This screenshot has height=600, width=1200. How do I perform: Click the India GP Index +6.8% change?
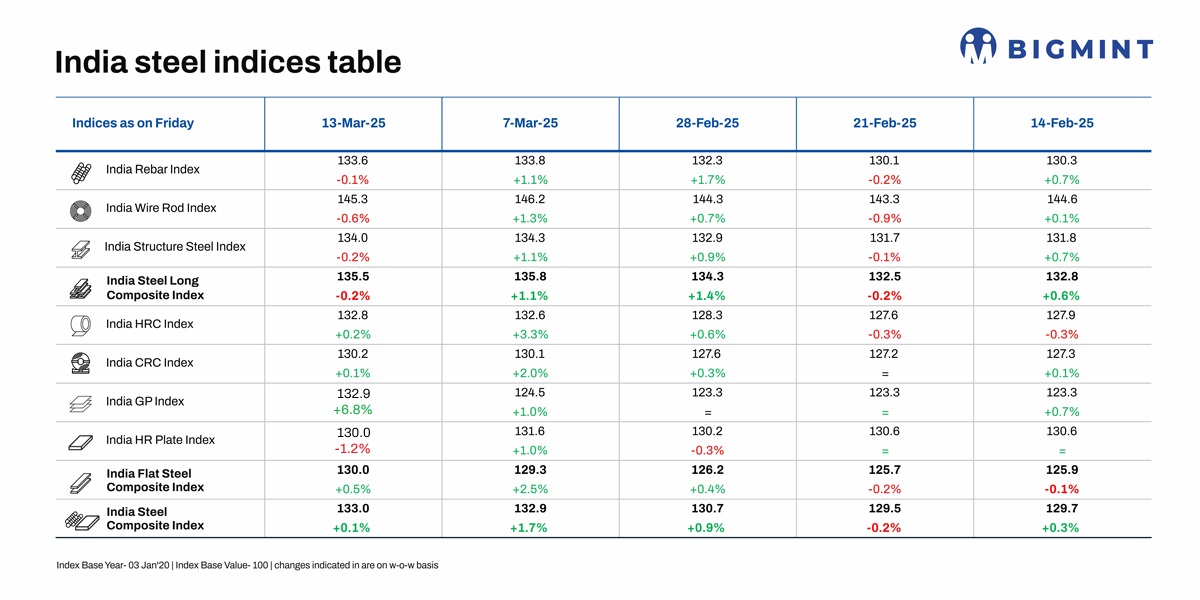click(x=353, y=410)
